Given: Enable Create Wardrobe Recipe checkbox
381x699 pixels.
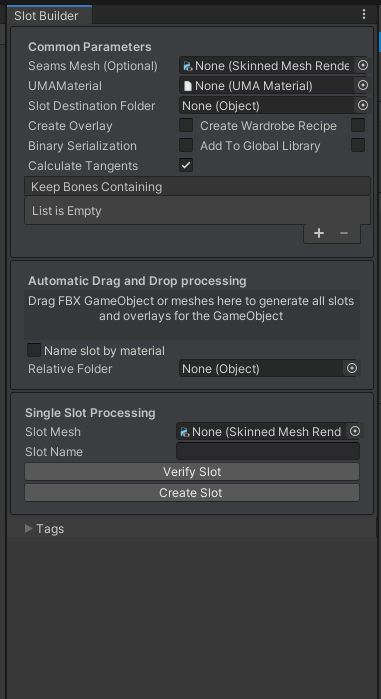Looking at the screenshot, I should (x=358, y=125).
